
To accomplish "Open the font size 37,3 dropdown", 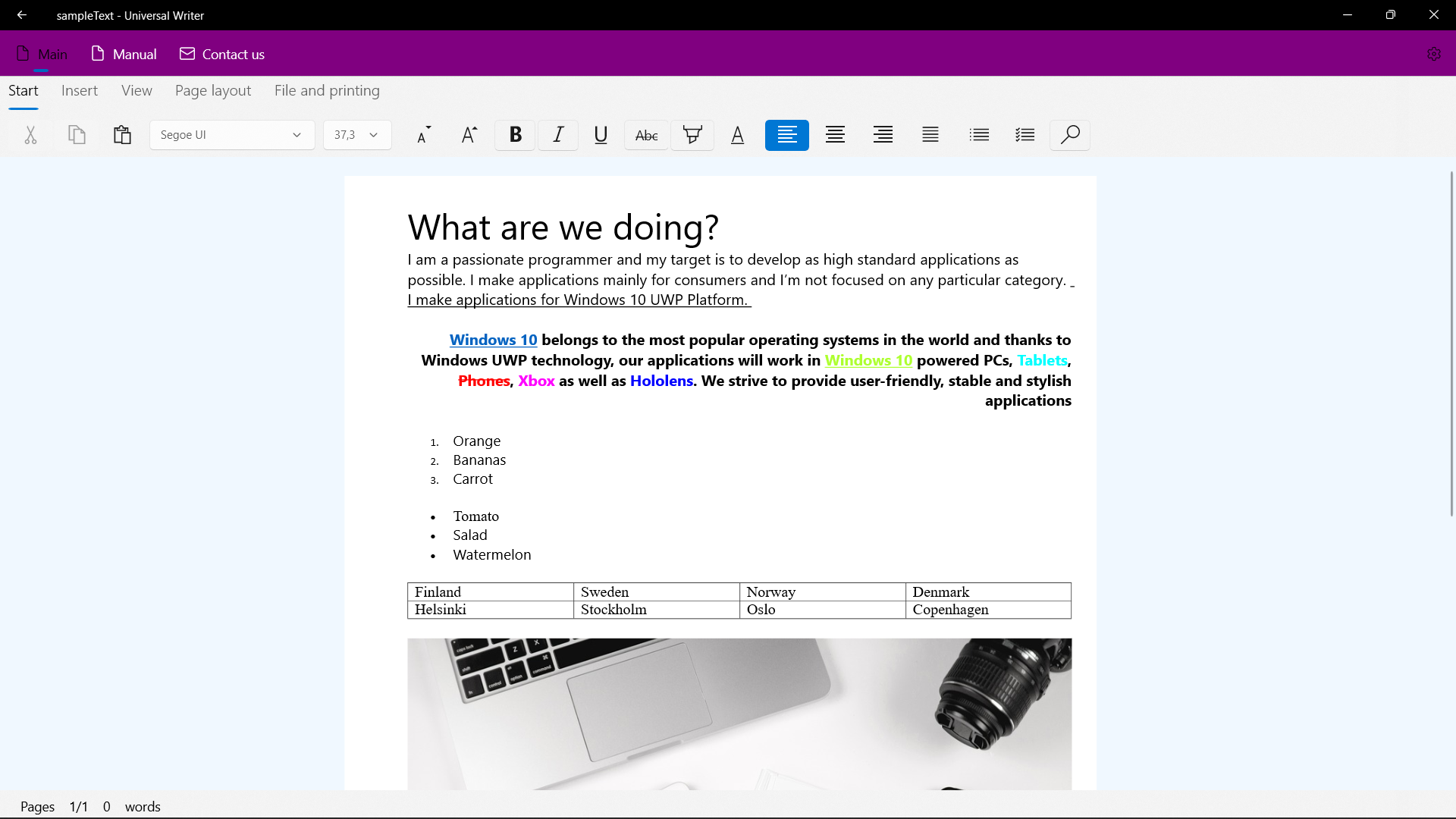I will [356, 135].
